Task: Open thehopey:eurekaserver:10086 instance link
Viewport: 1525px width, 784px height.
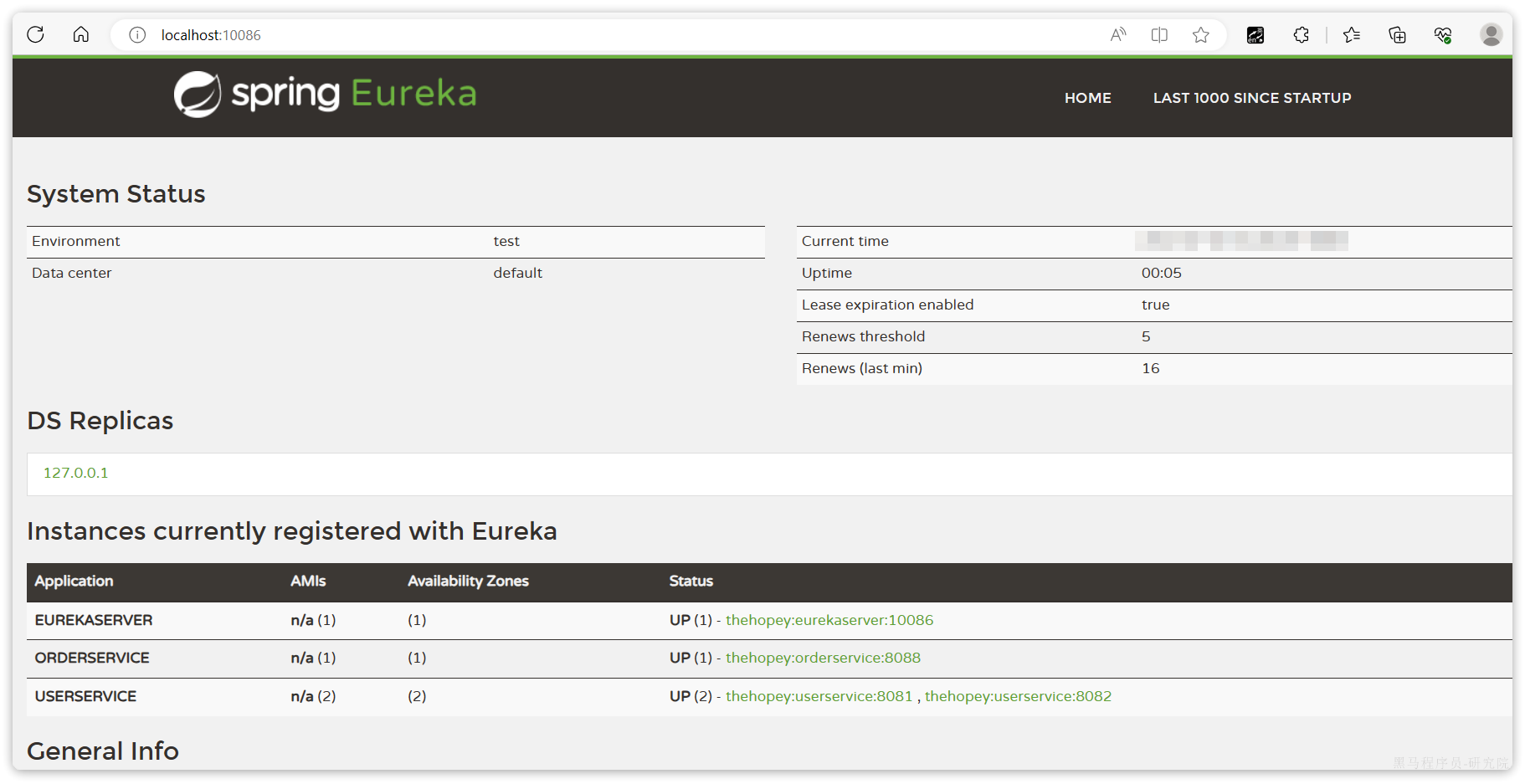Action: [x=829, y=620]
